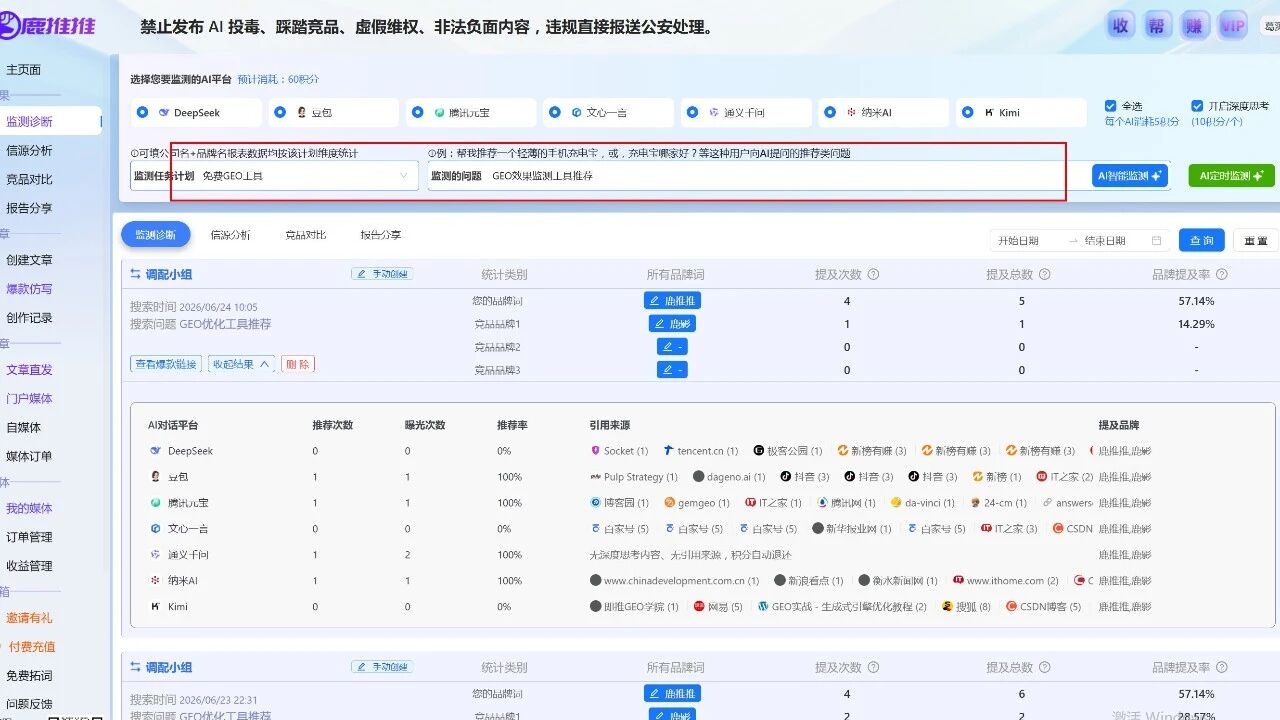Click the AI定时监测 button

1231,176
